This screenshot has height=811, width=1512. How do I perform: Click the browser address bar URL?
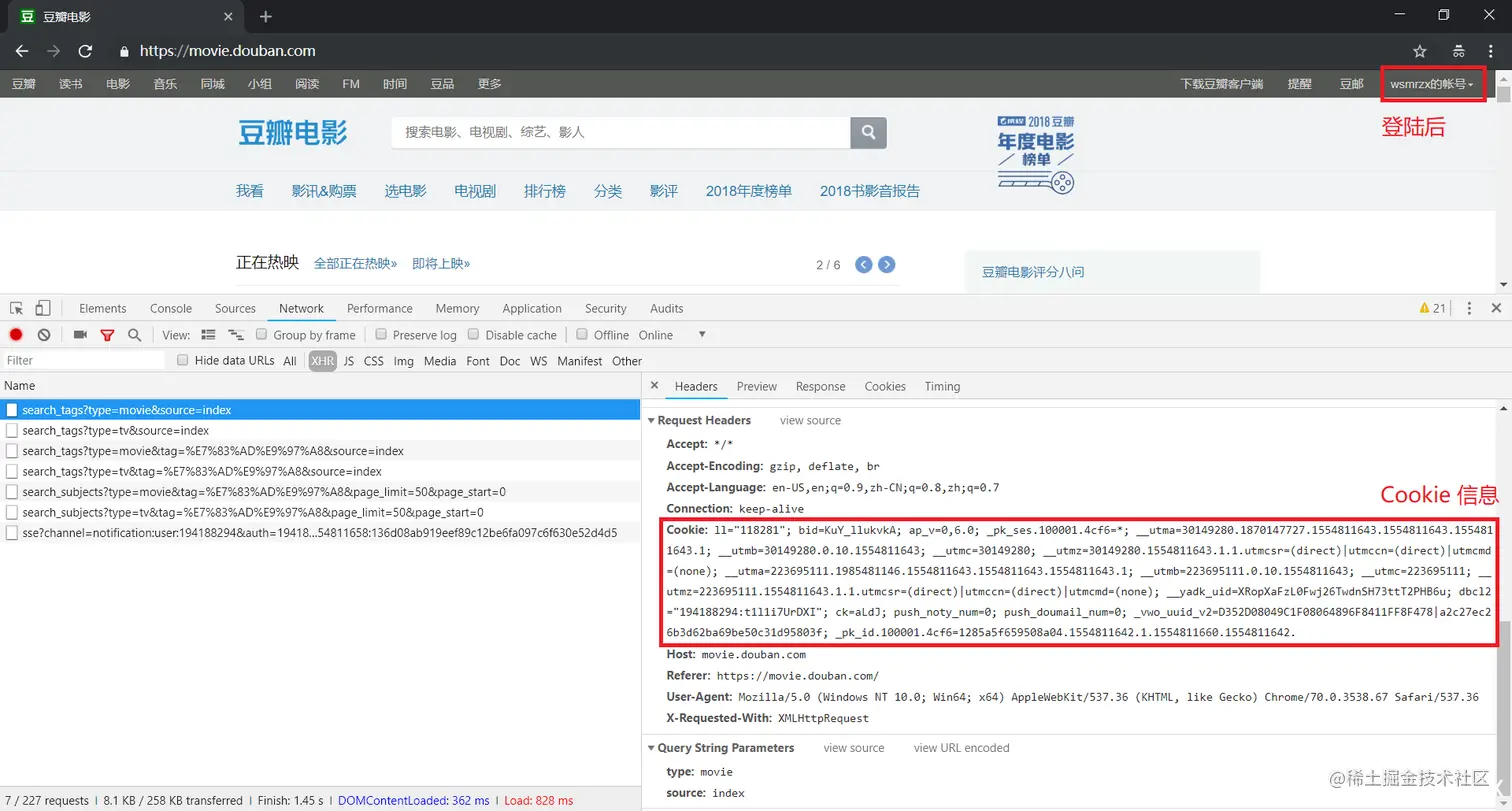(x=228, y=51)
